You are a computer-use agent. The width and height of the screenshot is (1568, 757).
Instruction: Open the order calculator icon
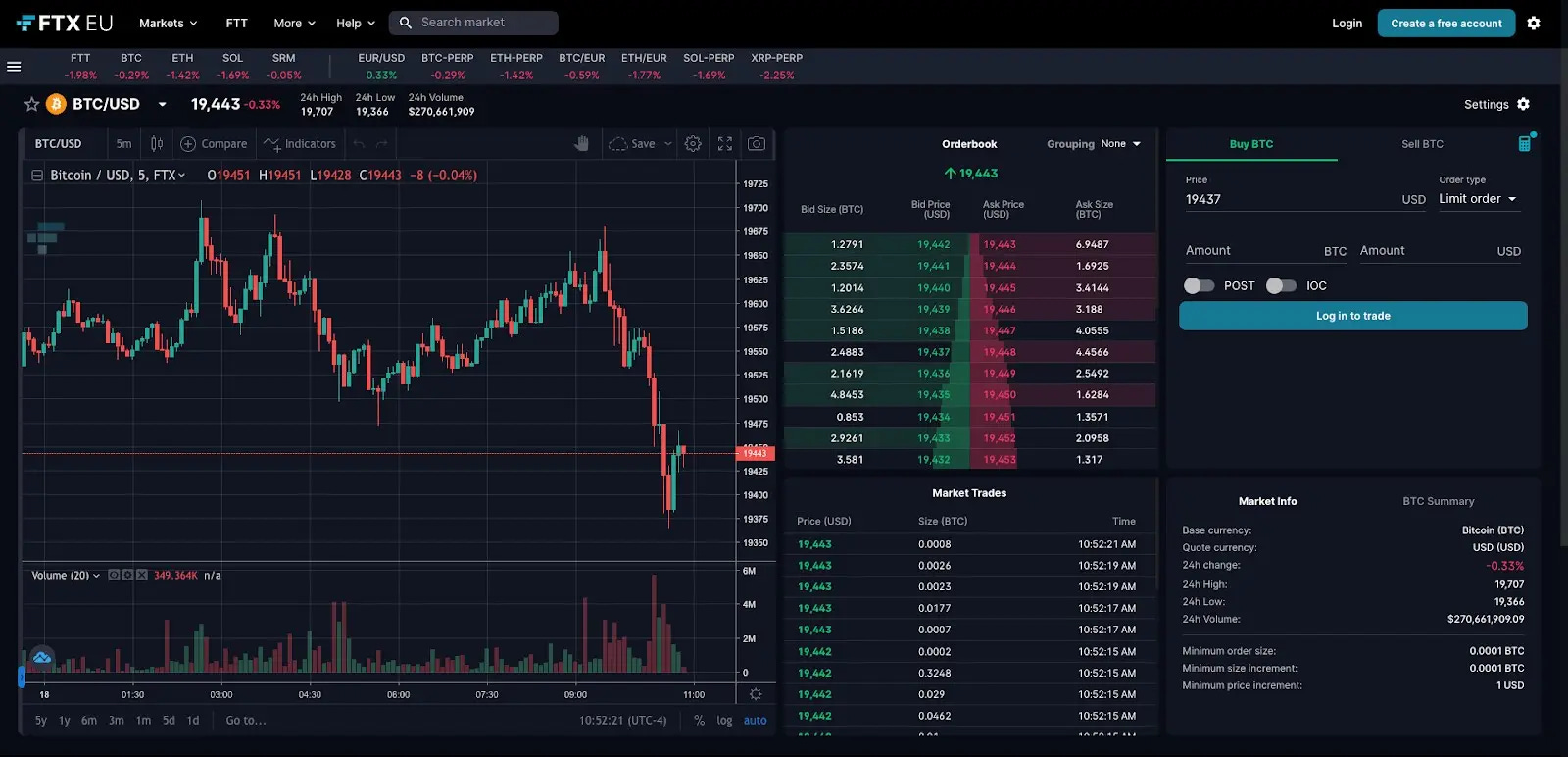[x=1525, y=143]
